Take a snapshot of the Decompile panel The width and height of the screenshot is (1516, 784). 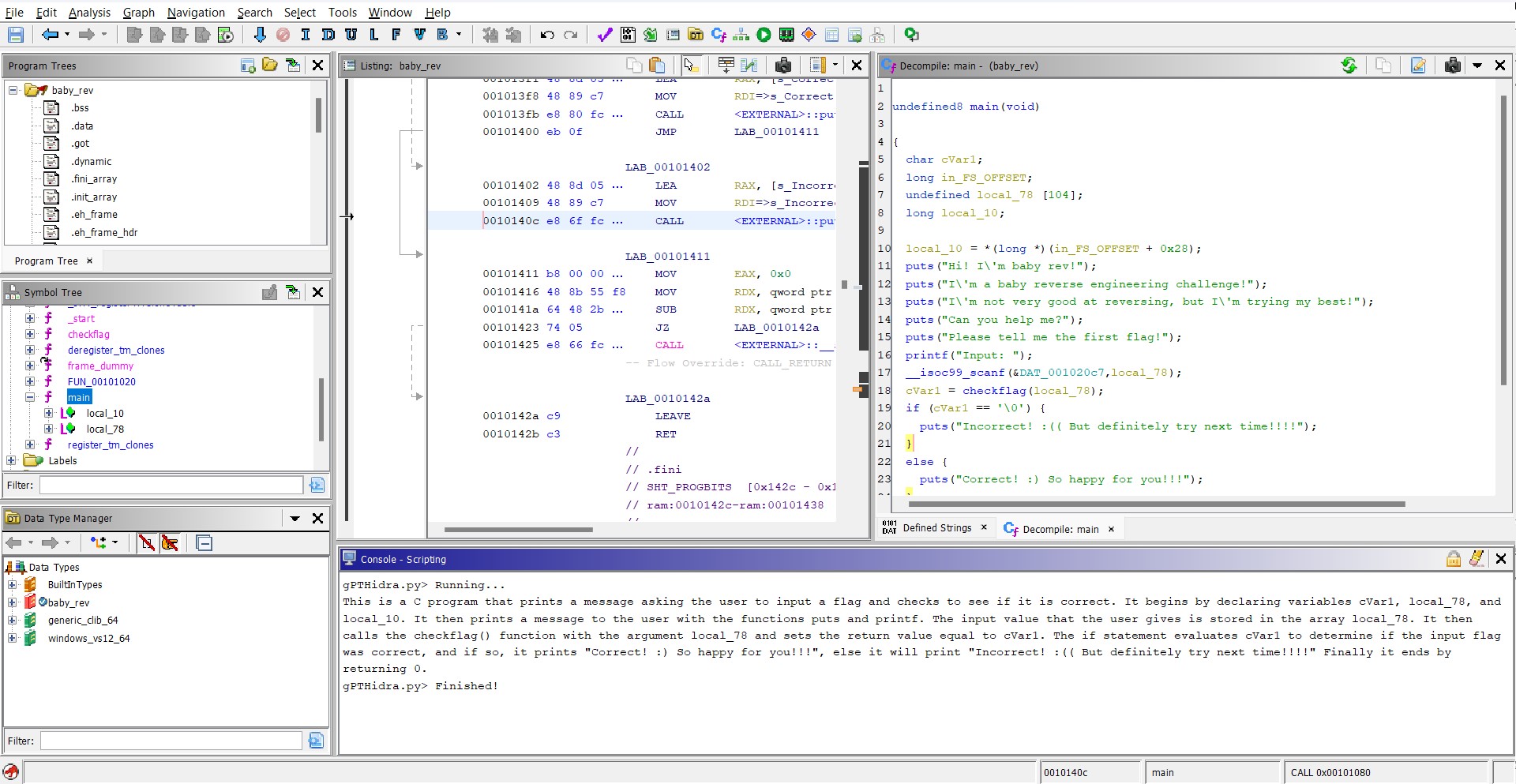coord(1452,66)
